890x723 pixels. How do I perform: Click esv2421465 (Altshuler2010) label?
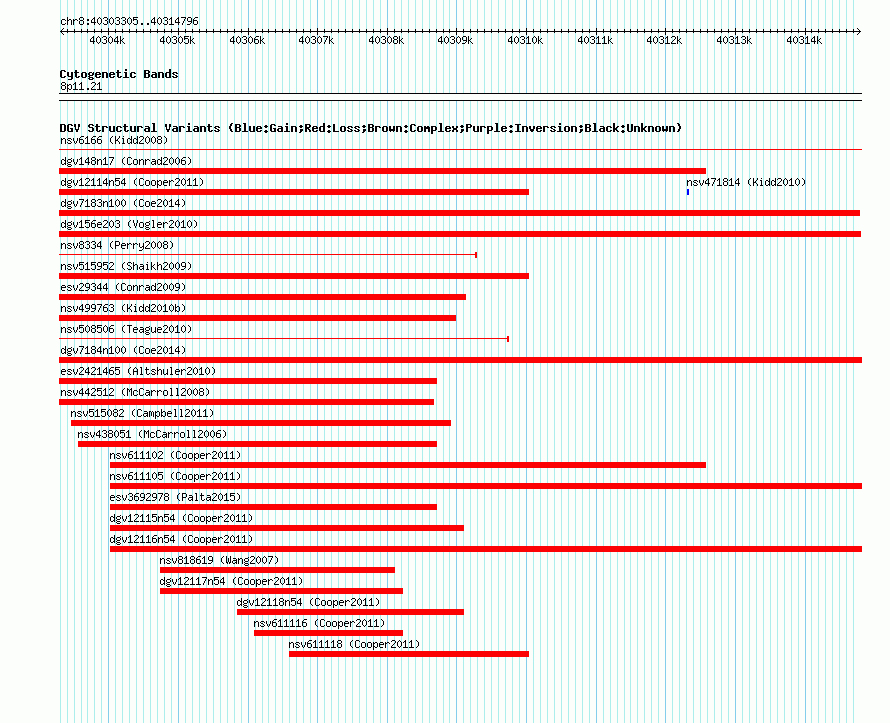point(138,371)
